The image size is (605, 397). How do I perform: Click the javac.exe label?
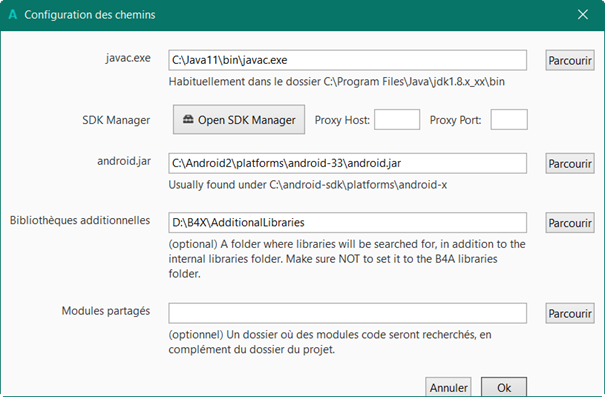(x=128, y=58)
